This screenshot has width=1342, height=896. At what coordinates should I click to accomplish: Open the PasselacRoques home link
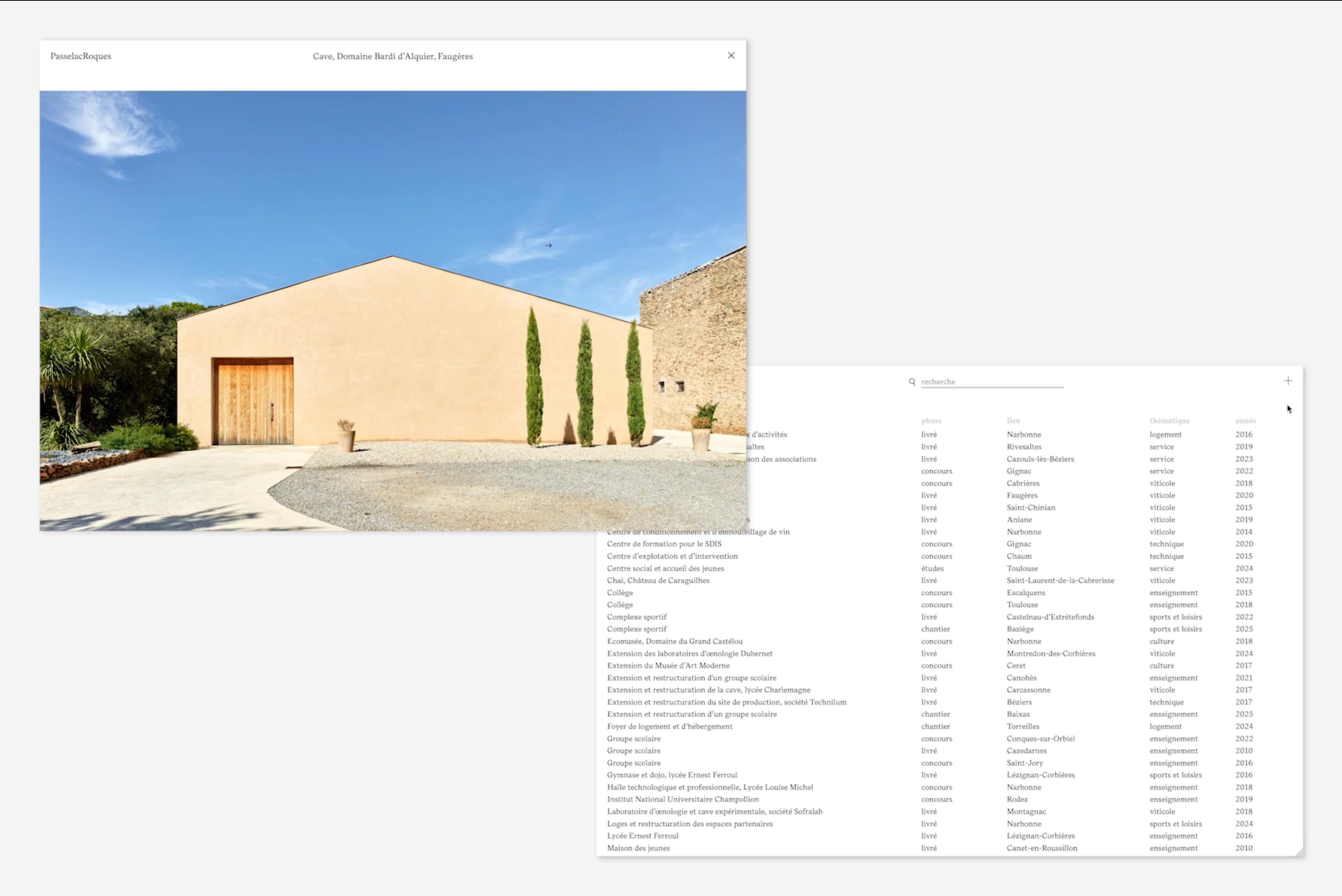(x=81, y=56)
